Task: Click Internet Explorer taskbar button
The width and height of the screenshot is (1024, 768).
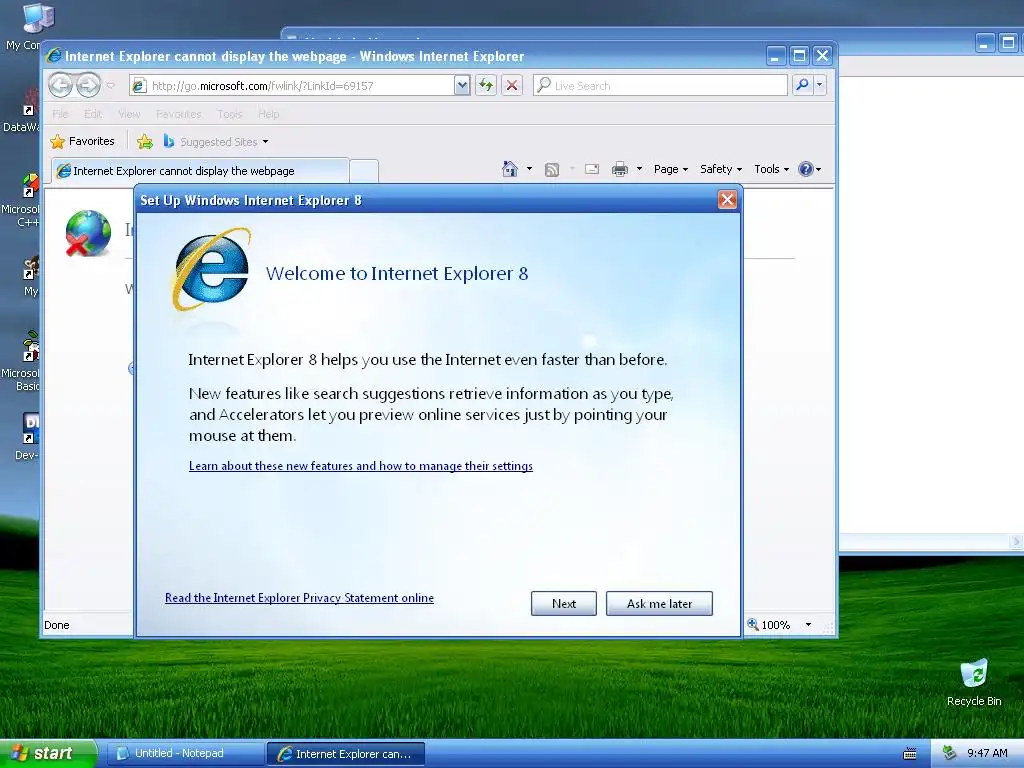Action: (x=345, y=754)
